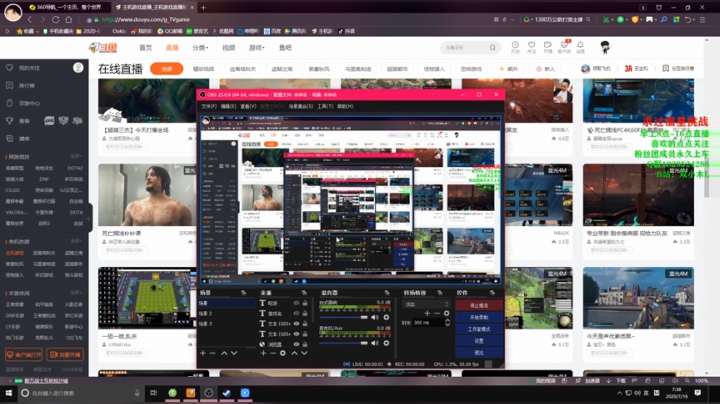Click 停止推流 stop streaming button in OBS

pos(478,305)
